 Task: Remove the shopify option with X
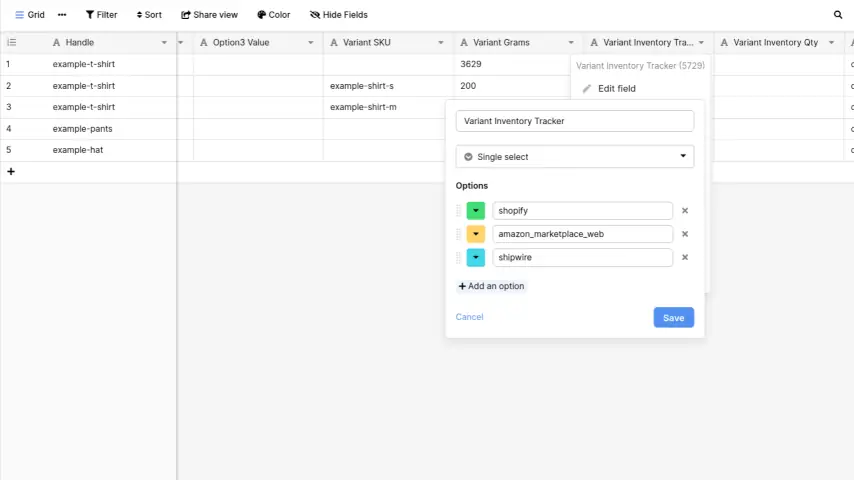[x=685, y=211]
